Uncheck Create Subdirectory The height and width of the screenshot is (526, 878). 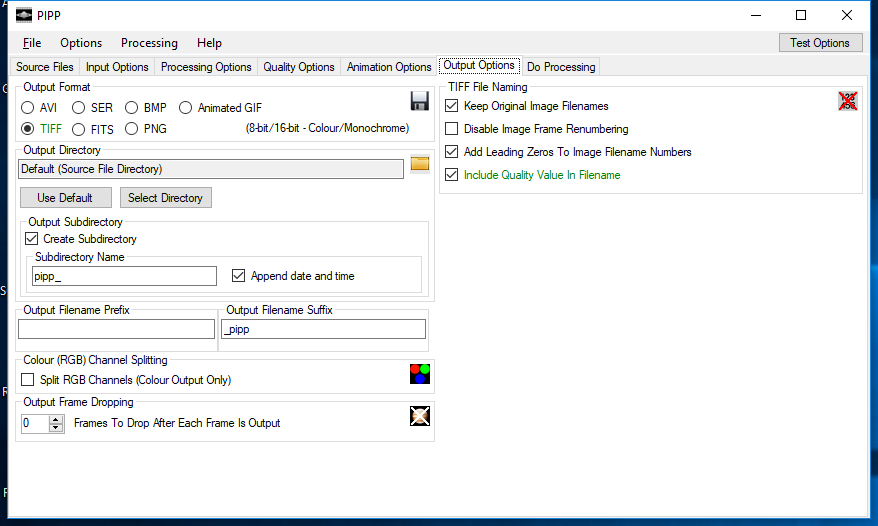31,239
